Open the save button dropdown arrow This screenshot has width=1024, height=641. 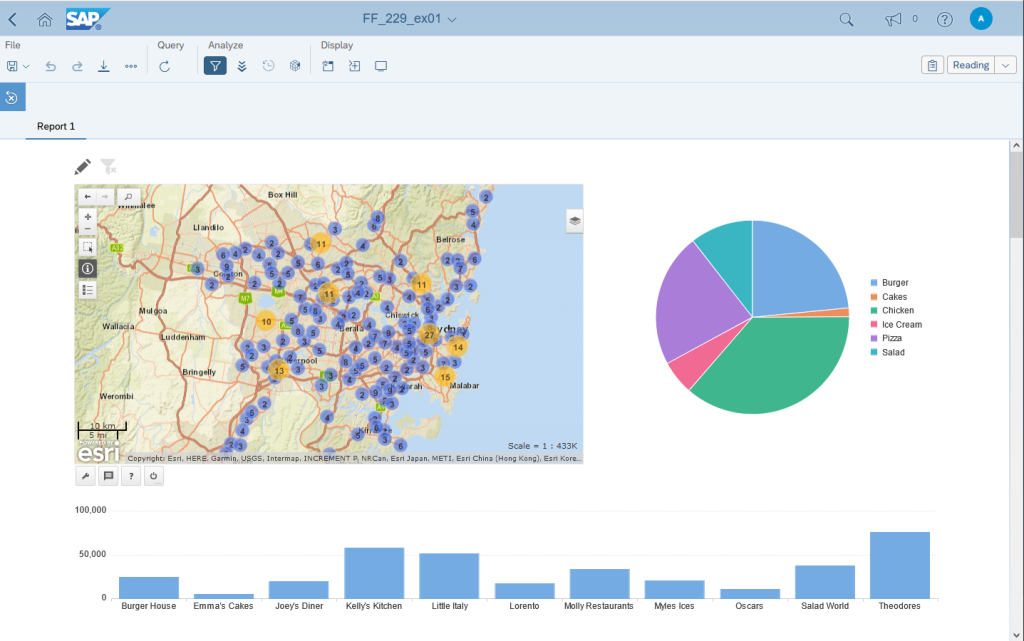click(27, 66)
